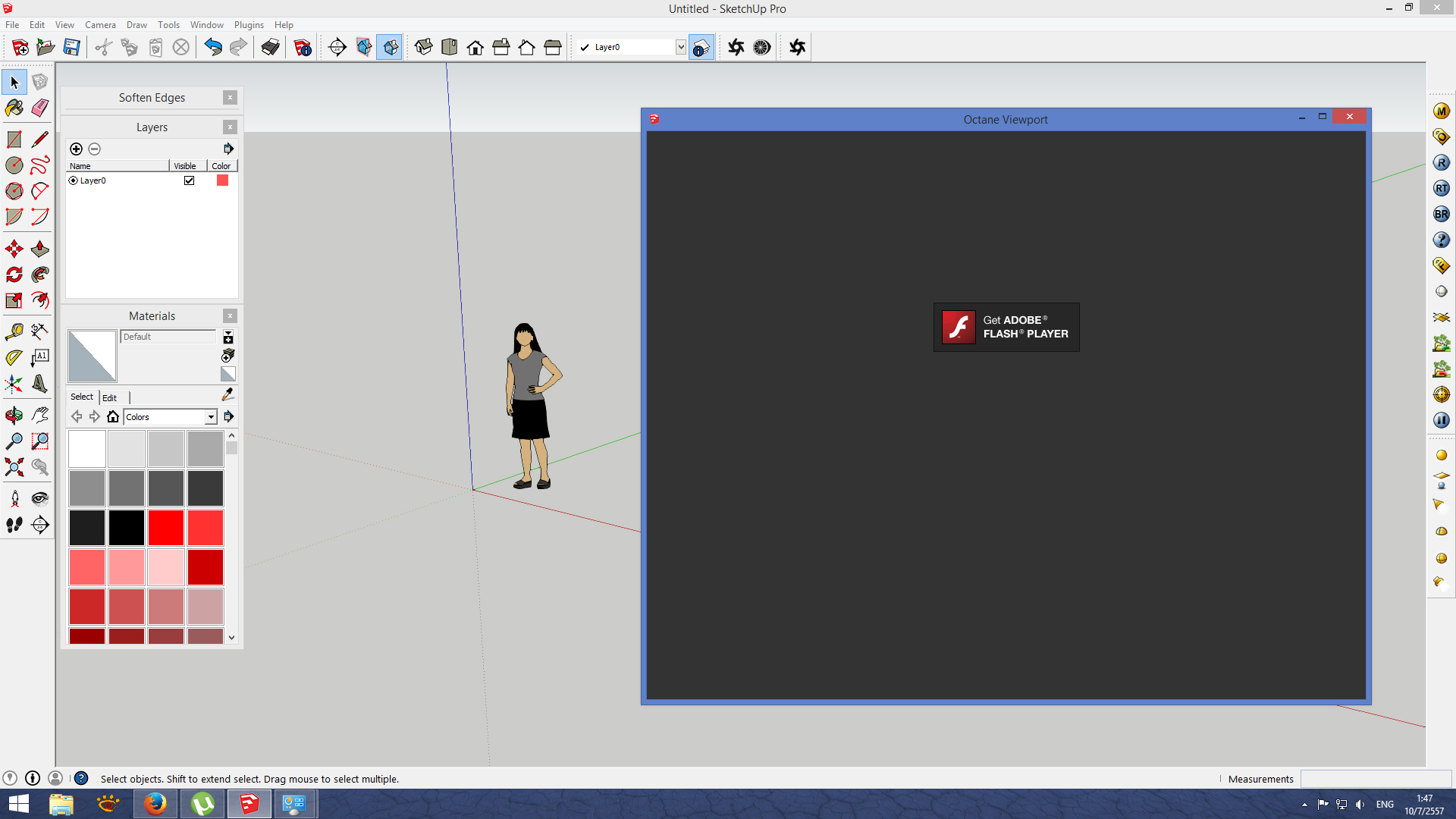The image size is (1456, 819).
Task: Select the Paint Bucket tool
Action: tap(14, 108)
